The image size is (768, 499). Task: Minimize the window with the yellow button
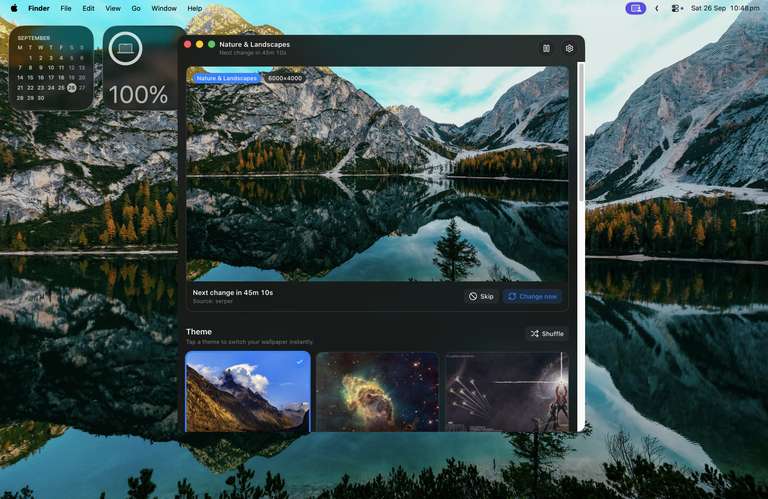point(199,44)
